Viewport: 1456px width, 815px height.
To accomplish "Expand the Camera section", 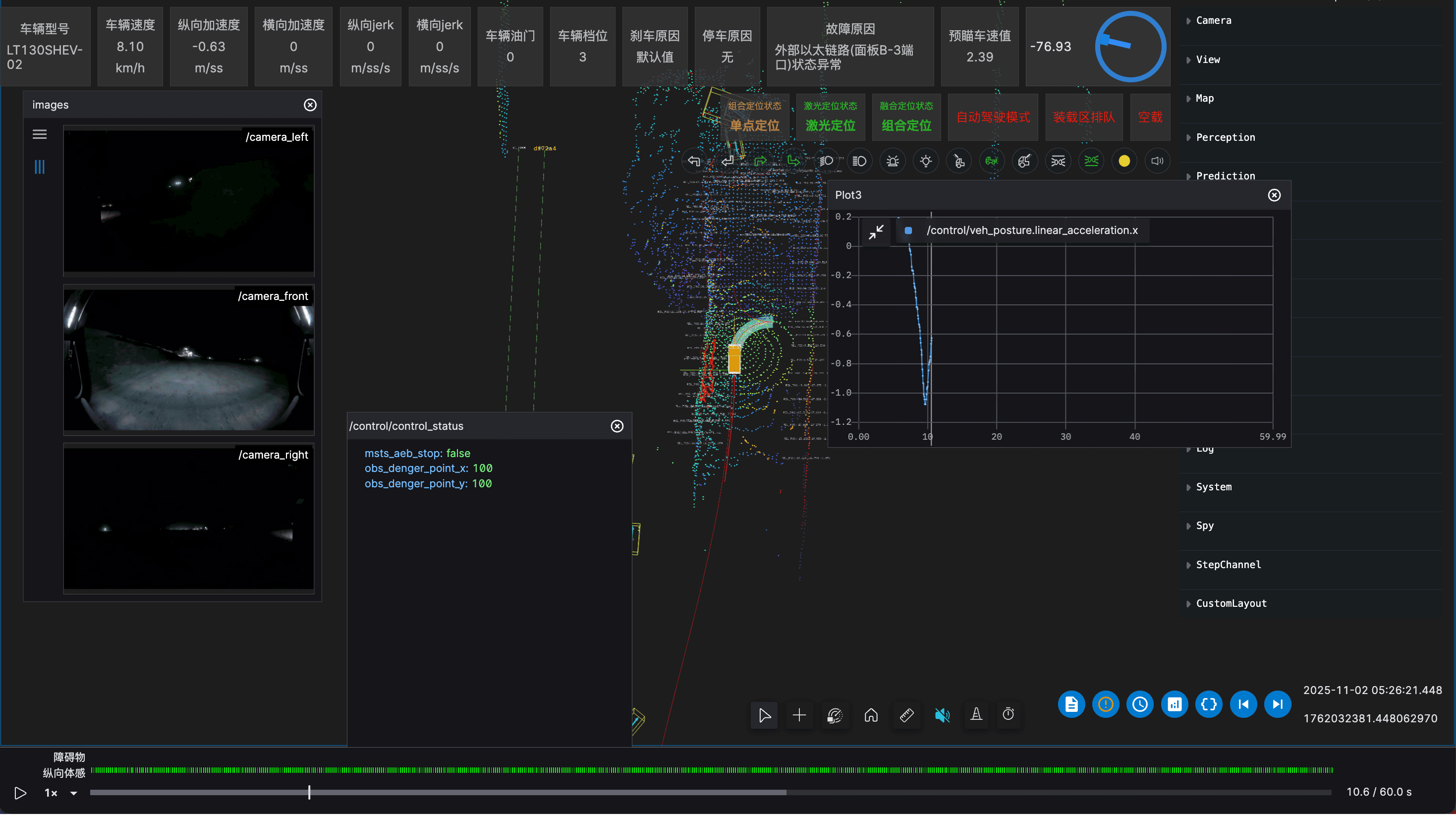I will point(1213,20).
